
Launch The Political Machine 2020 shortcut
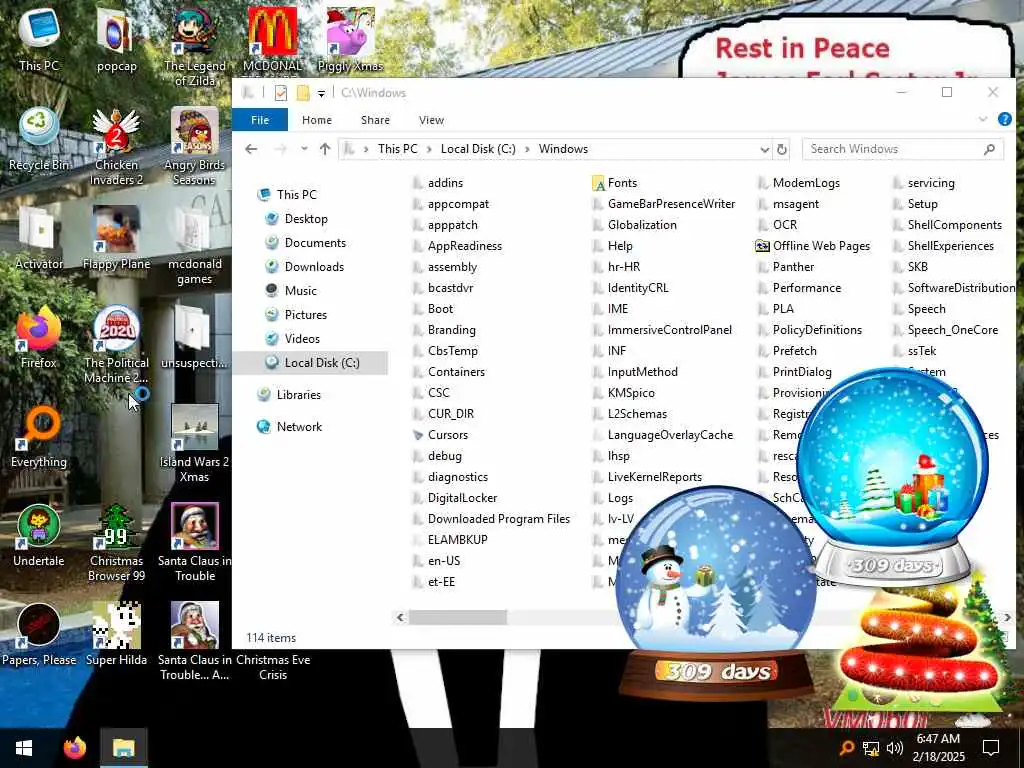[116, 345]
